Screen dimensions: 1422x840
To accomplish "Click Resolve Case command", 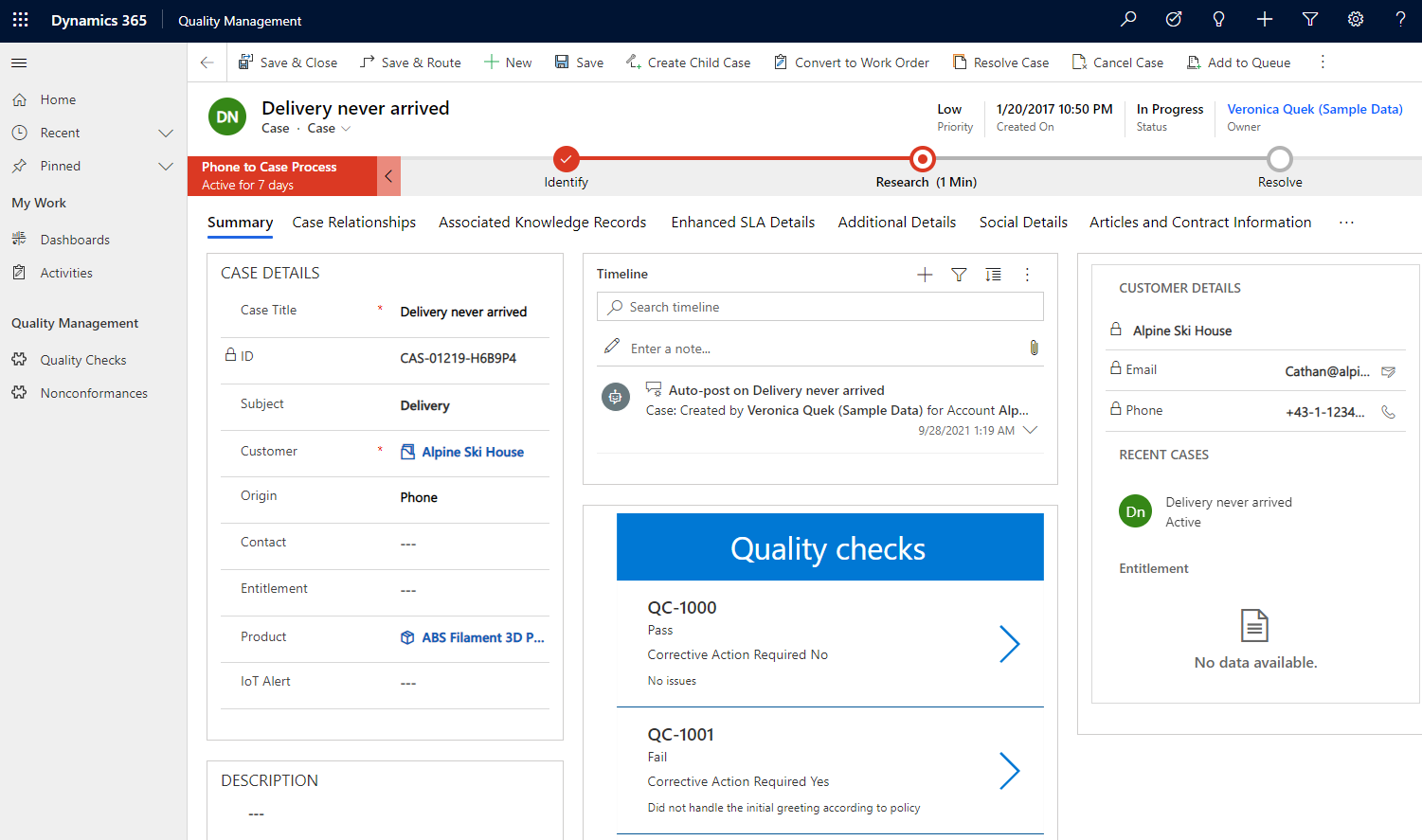I will click(x=1000, y=63).
